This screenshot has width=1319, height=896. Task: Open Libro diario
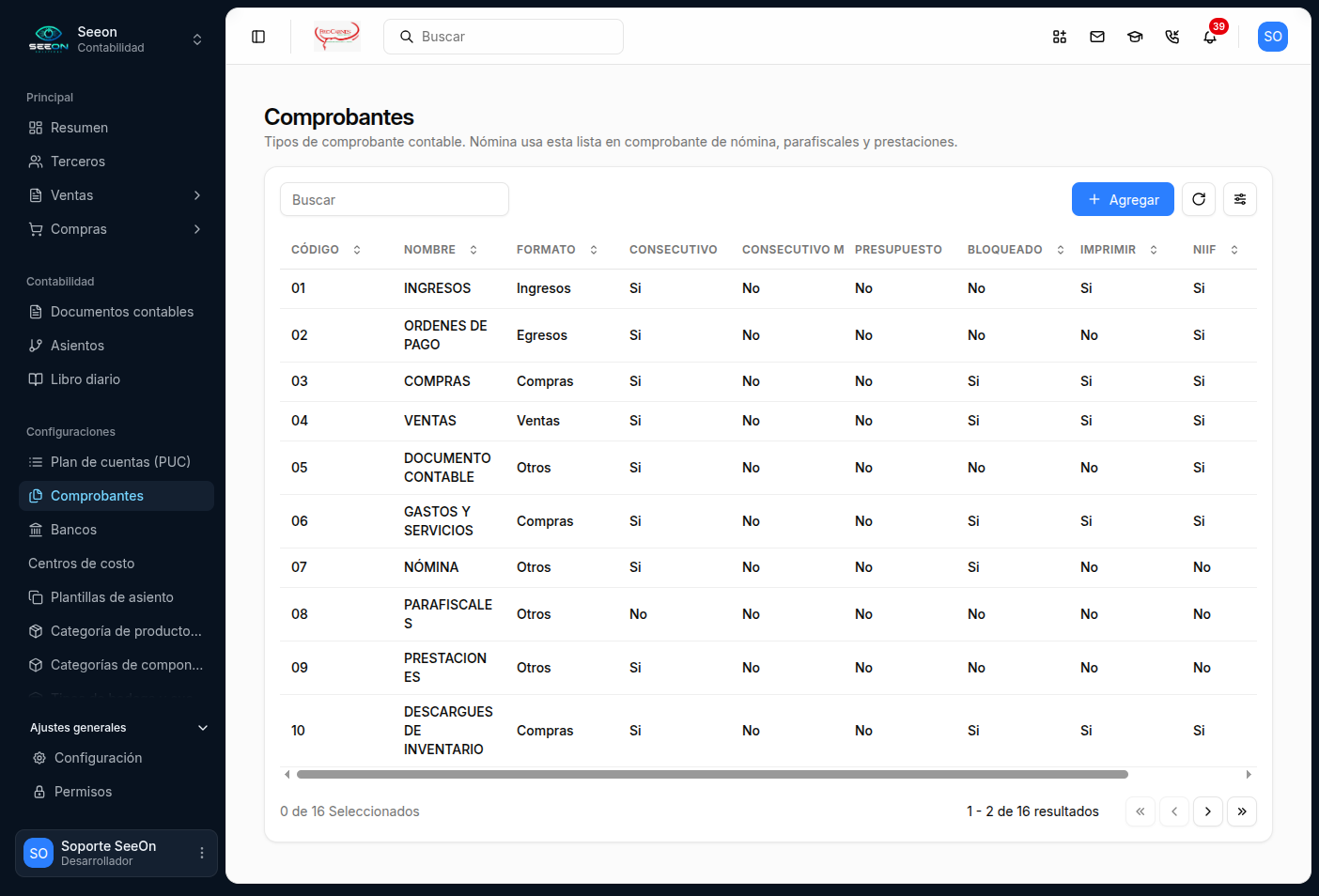pos(116,379)
